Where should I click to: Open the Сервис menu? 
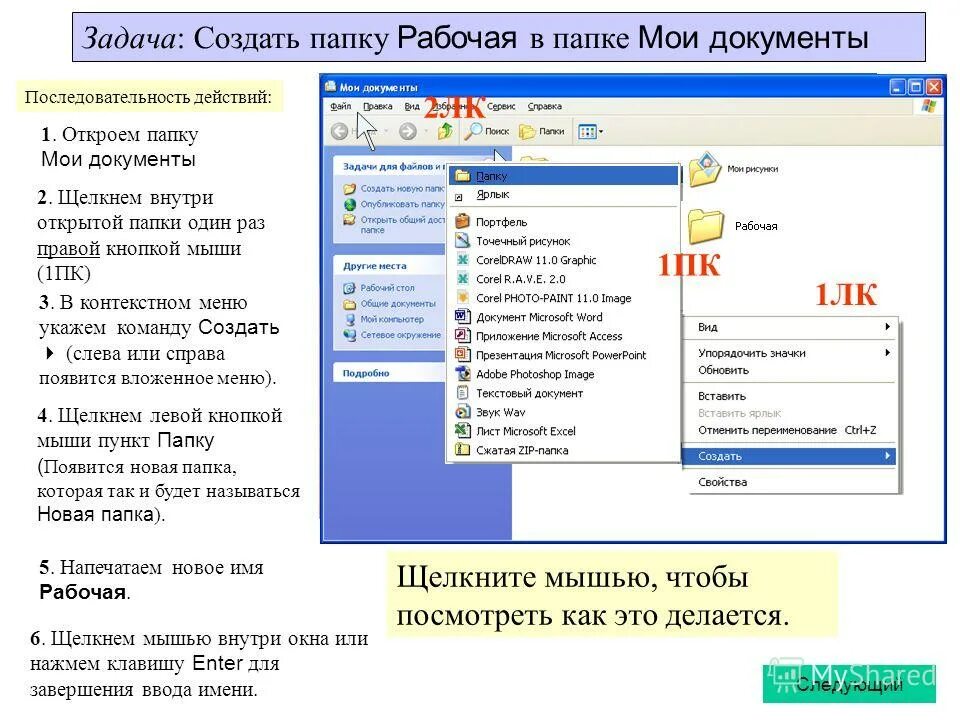(501, 106)
